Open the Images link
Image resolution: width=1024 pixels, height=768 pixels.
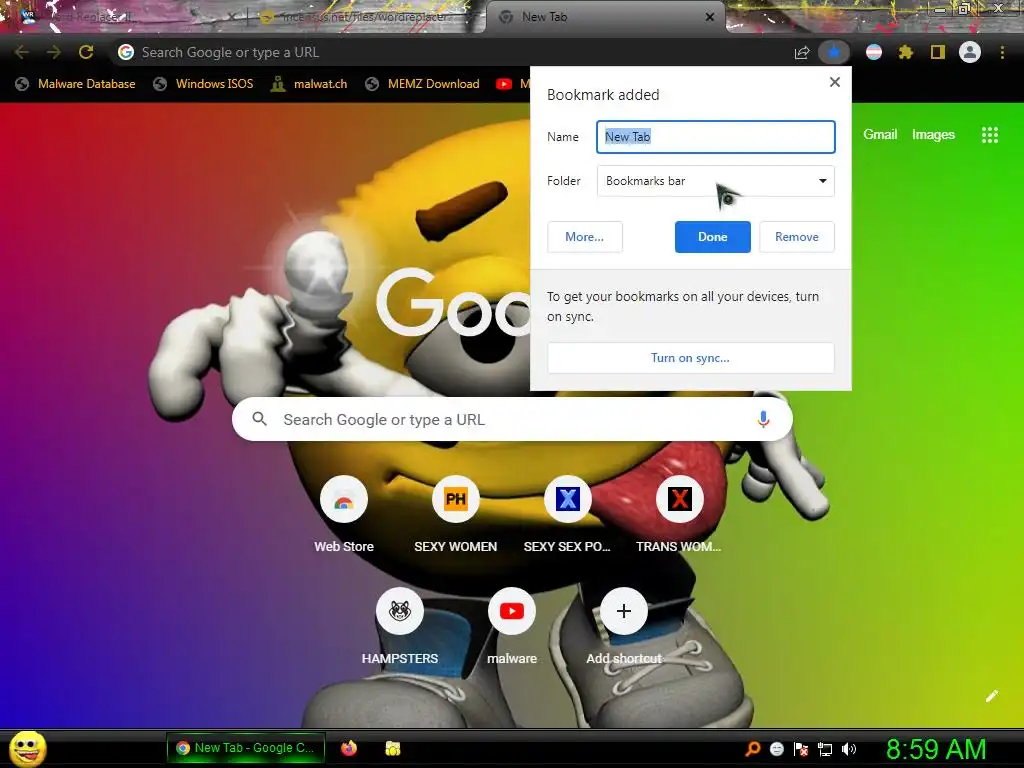click(x=933, y=135)
